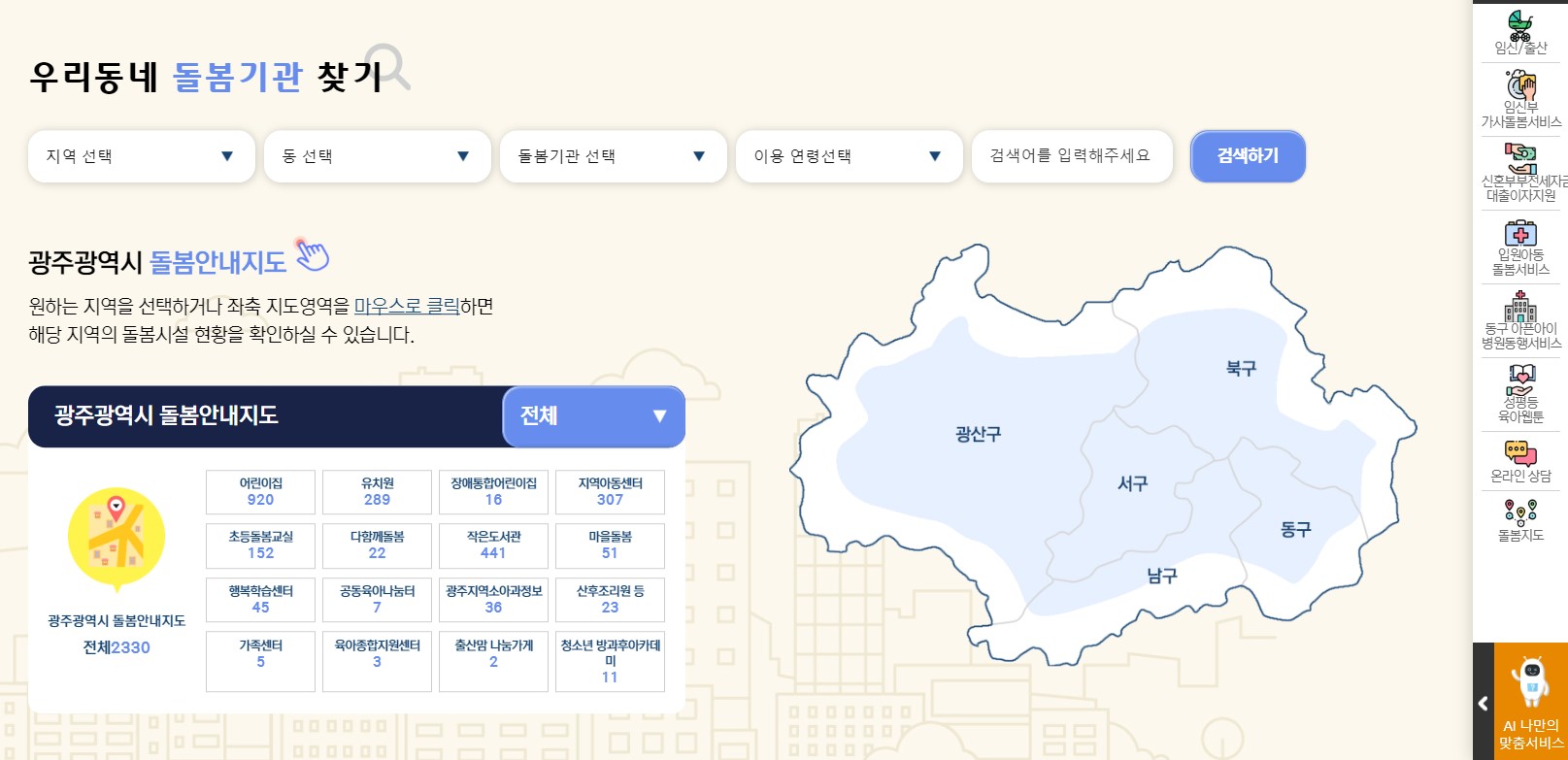The width and height of the screenshot is (1568, 760).
Task: Click the 검색어를 입력해주세요 search field
Action: coord(1071,156)
